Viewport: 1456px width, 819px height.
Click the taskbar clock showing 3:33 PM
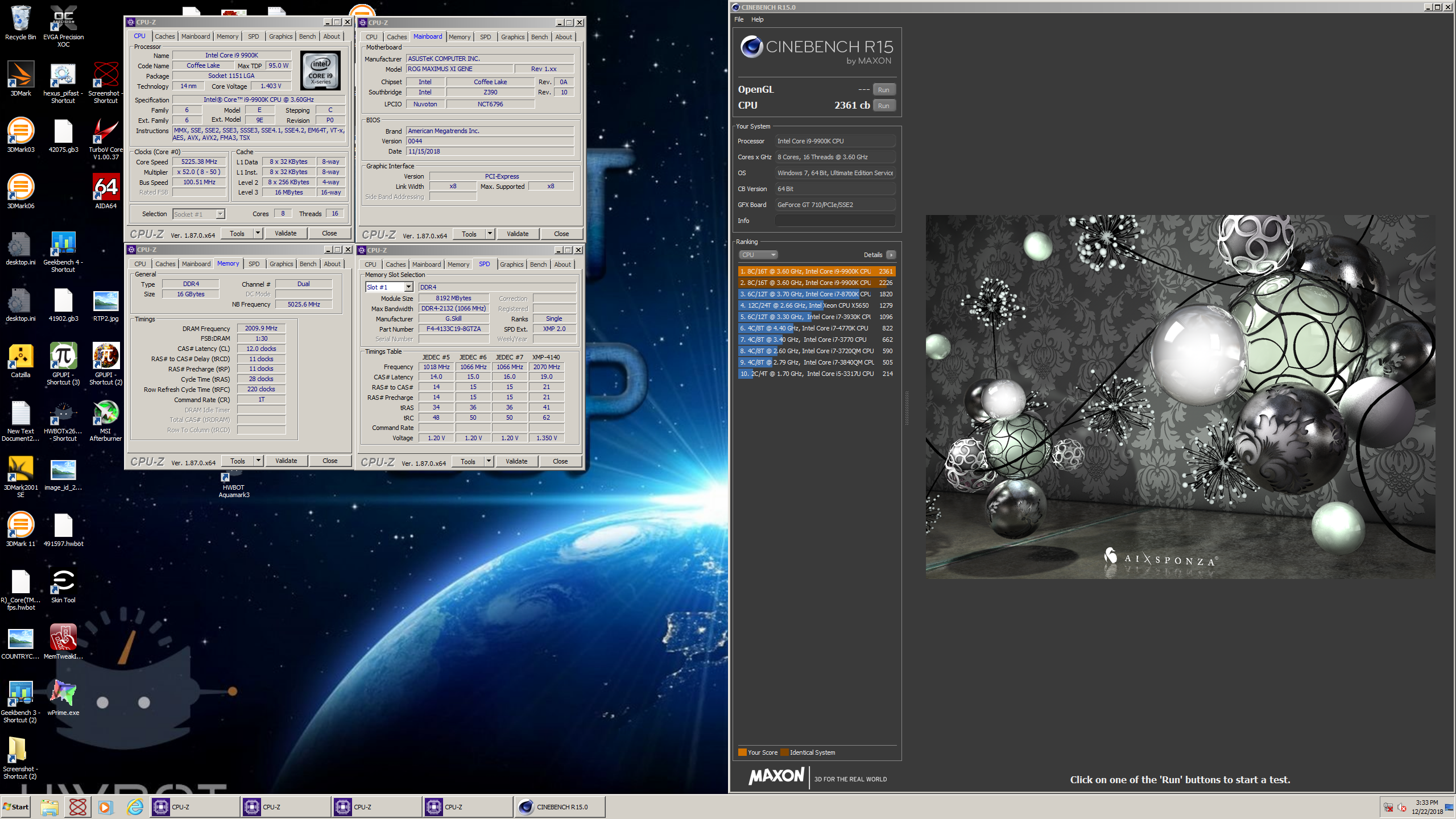coord(1427,803)
